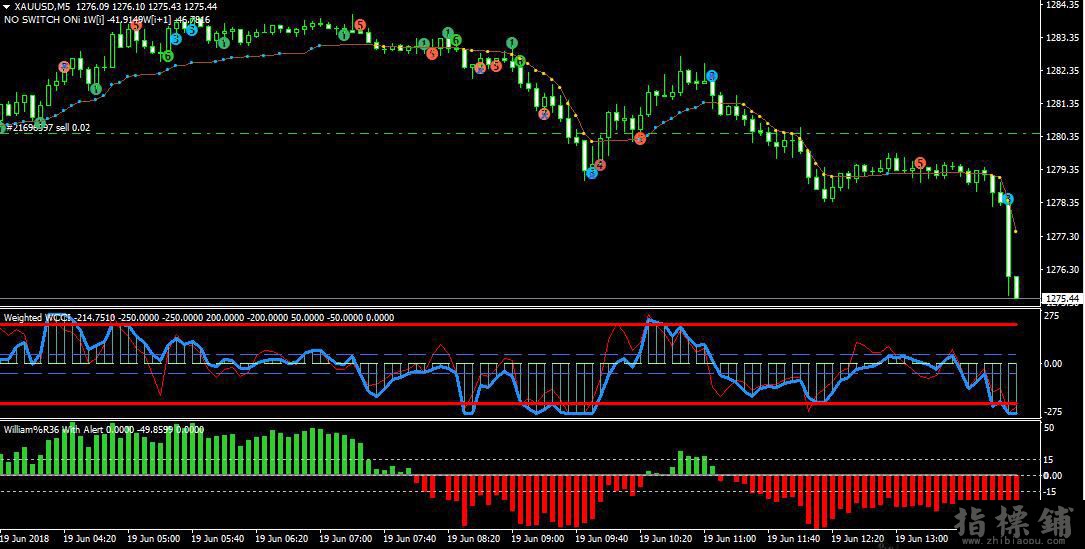
Task: Click the red 5 marker near 12:40
Action: click(x=920, y=163)
